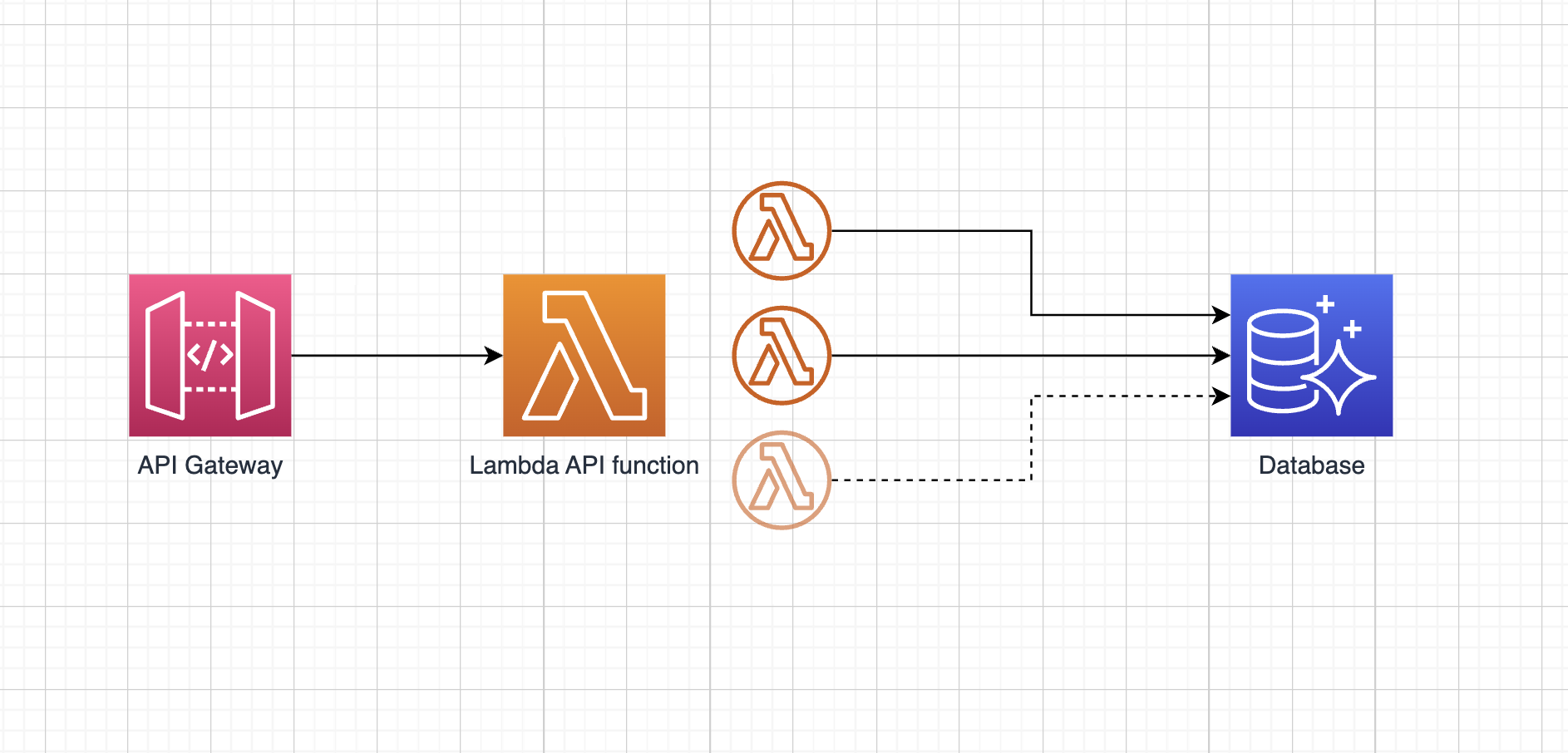Image resolution: width=1568 pixels, height=753 pixels.
Task: Click the Database text label
Action: coord(1310,465)
